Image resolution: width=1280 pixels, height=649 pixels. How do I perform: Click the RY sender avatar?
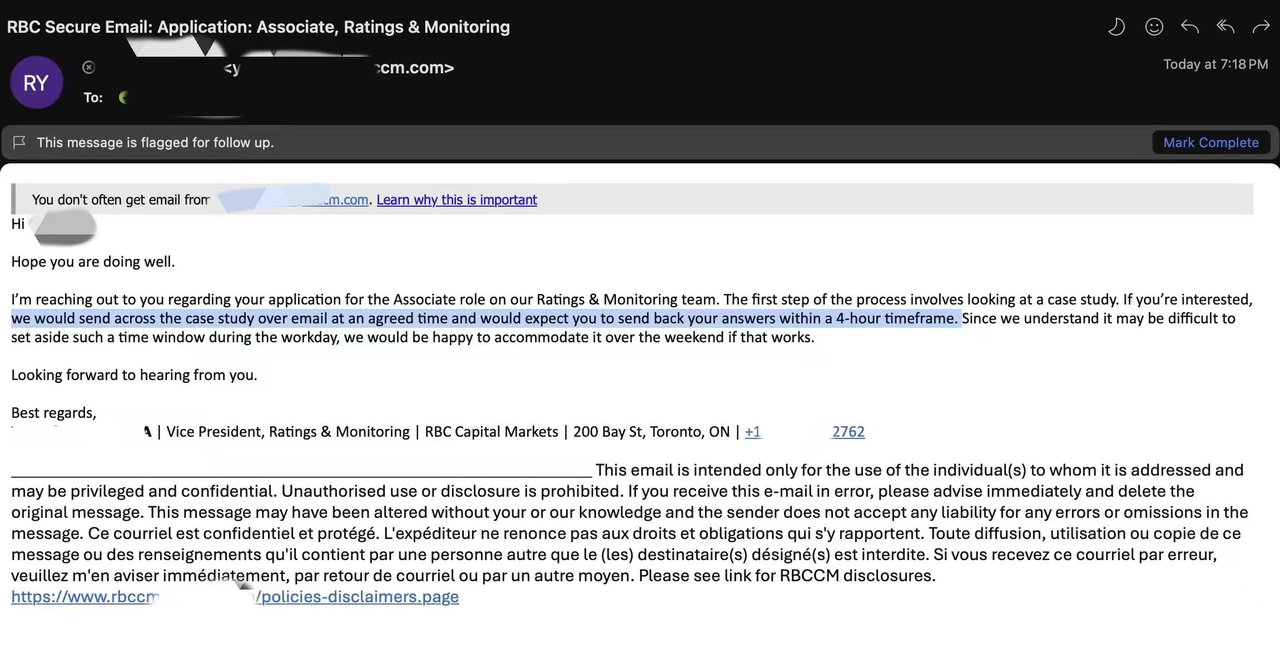pos(36,82)
